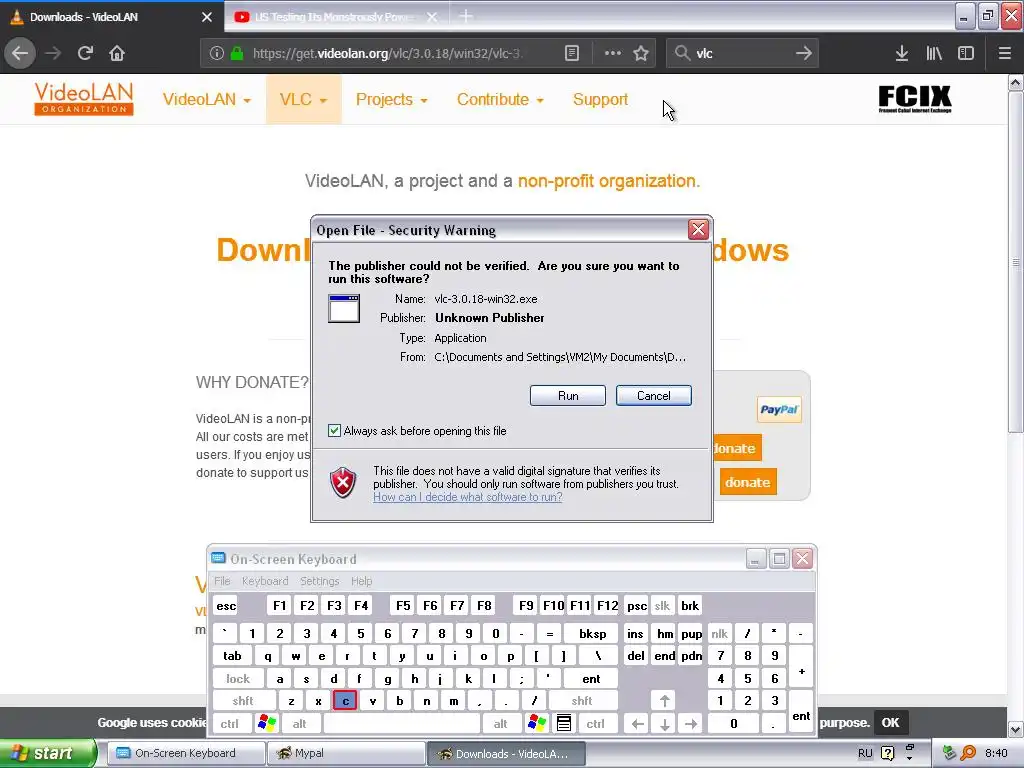Viewport: 1024px width, 768px height.
Task: Open Keyboard menu in On-Screen Keyboard
Action: click(264, 581)
